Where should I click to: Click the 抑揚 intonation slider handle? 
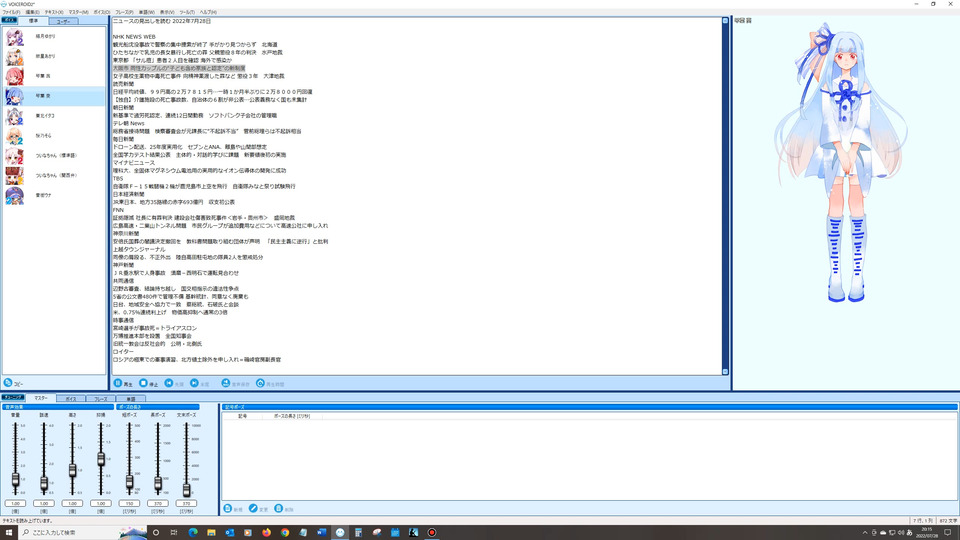(101, 459)
